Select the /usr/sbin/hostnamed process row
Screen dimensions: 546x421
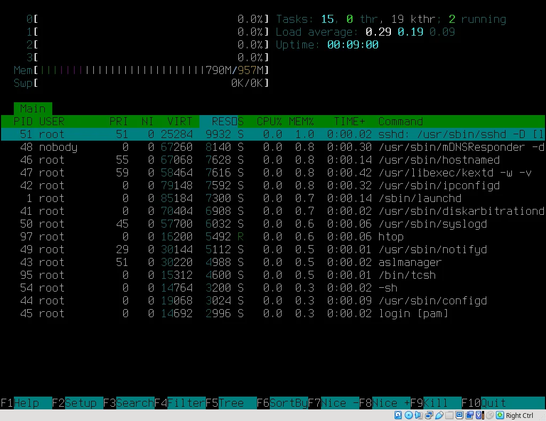click(273, 160)
